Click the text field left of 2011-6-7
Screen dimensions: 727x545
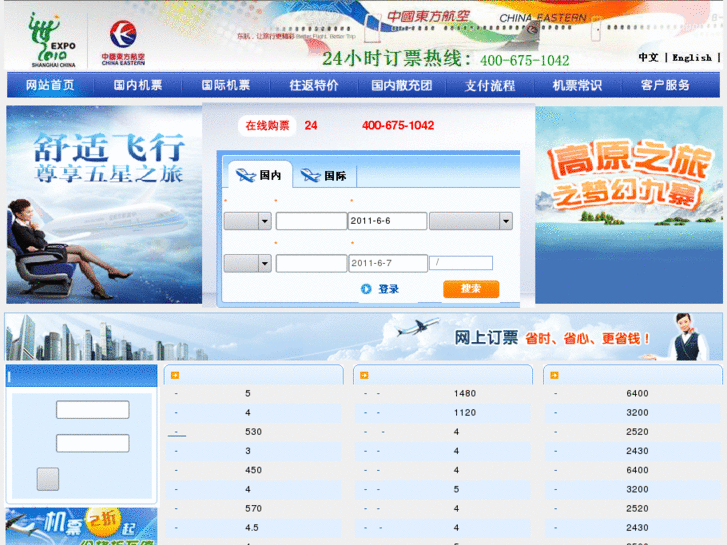pos(311,263)
